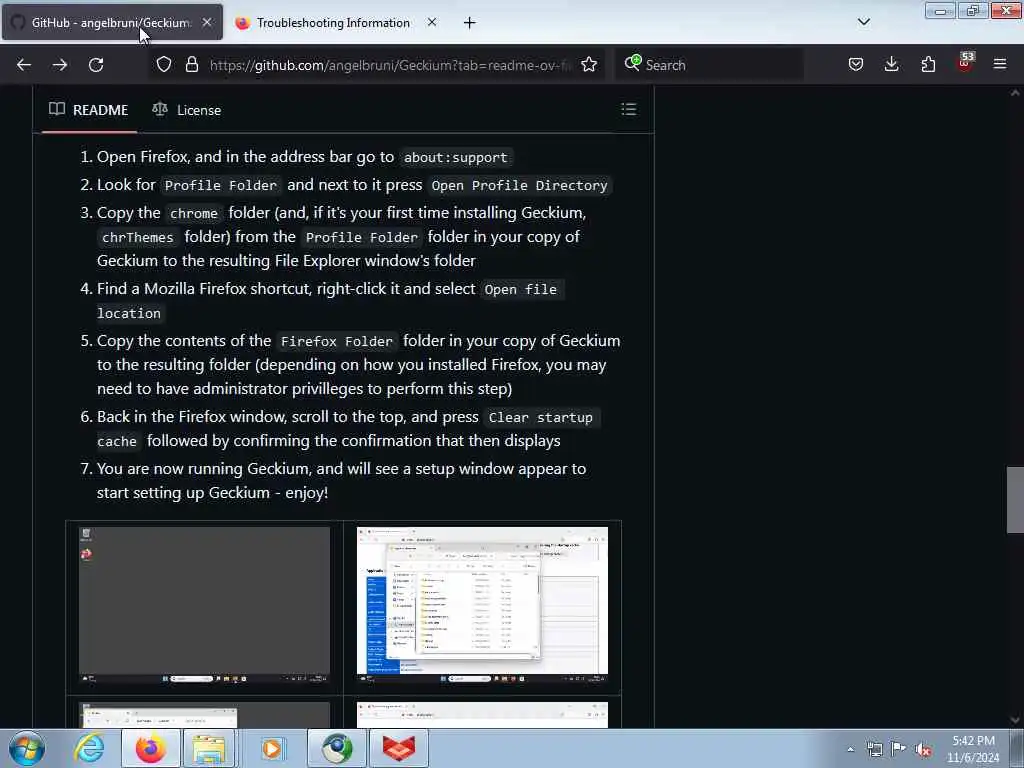Open the red fox taskbar app
This screenshot has width=1024, height=768.
tap(399, 748)
